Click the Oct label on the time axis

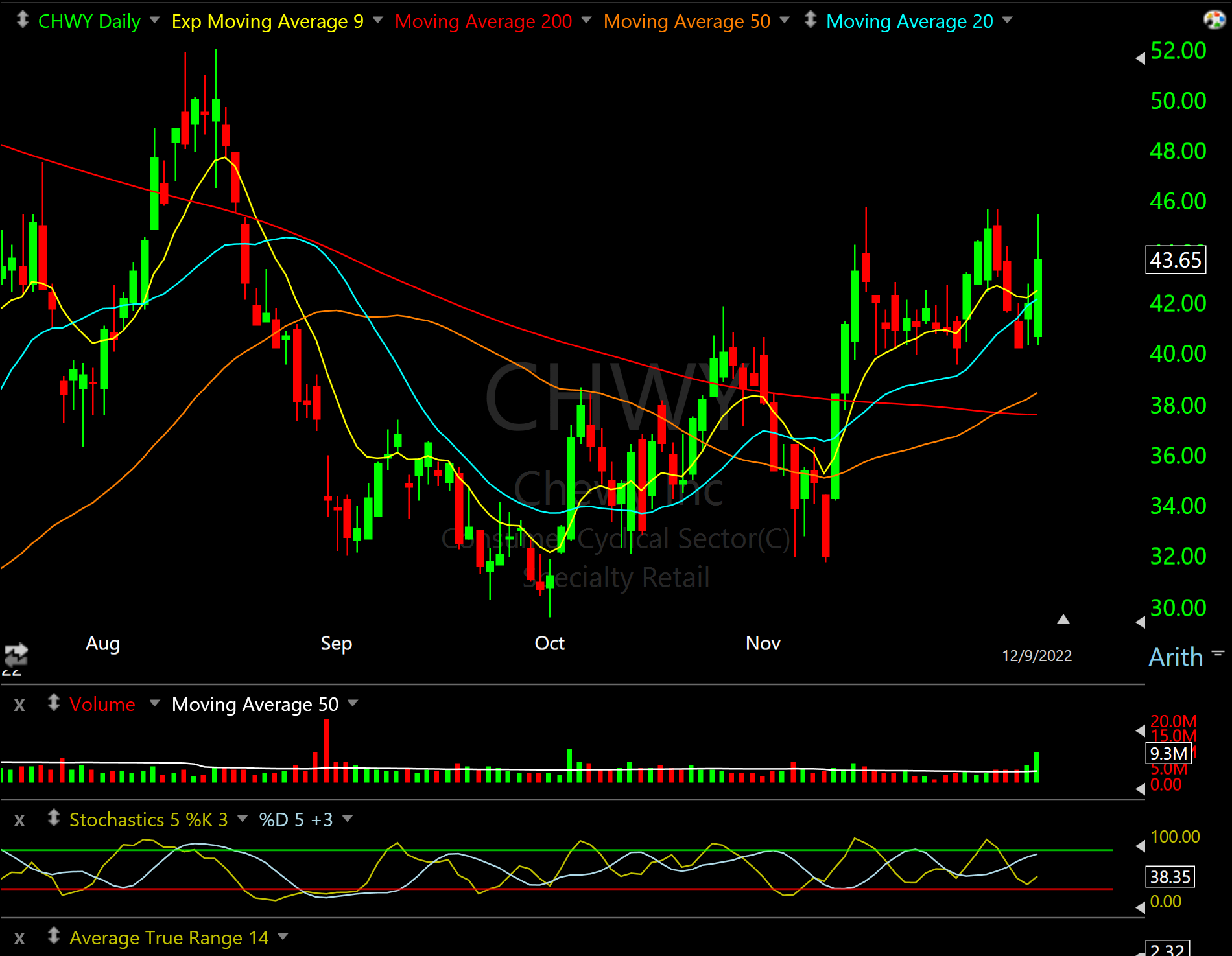[549, 644]
